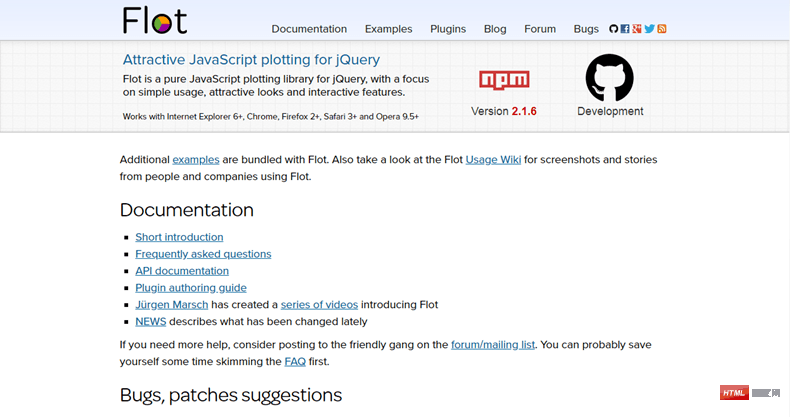Open the Plugins navigation item
790x417 pixels.
click(x=448, y=29)
